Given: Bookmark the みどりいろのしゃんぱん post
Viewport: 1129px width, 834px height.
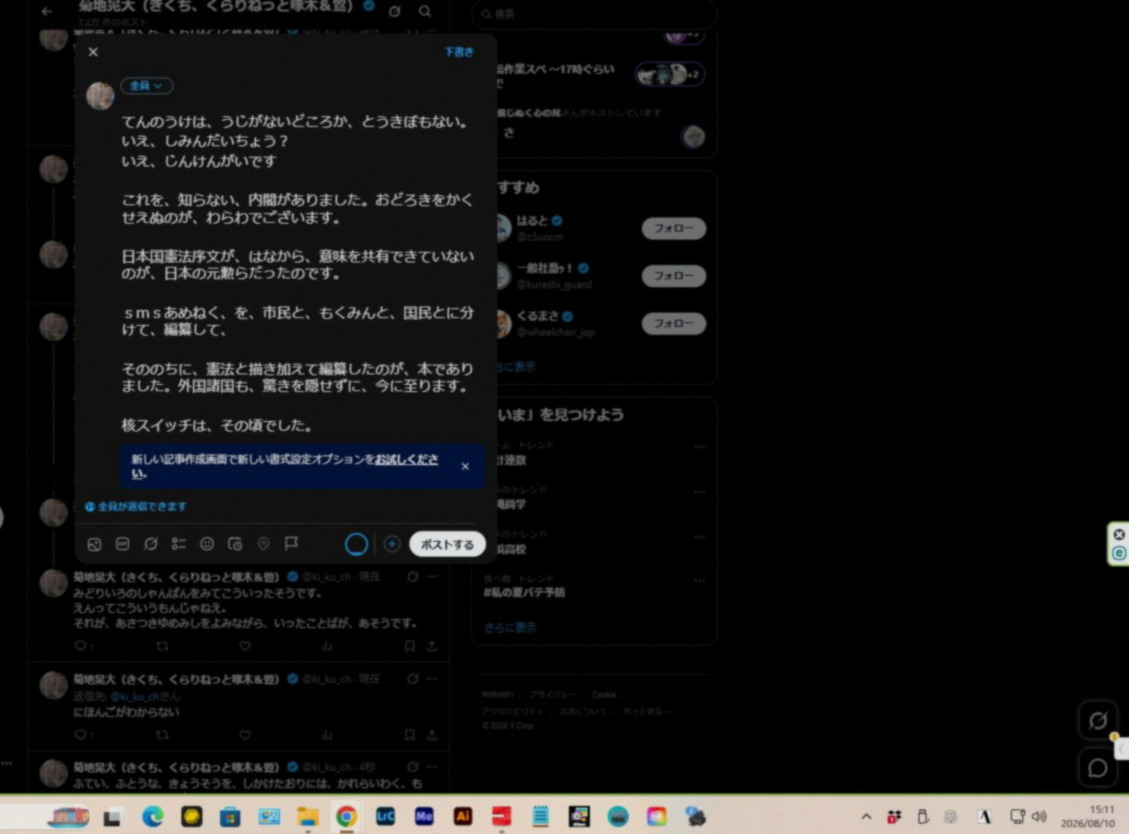Looking at the screenshot, I should (409, 646).
